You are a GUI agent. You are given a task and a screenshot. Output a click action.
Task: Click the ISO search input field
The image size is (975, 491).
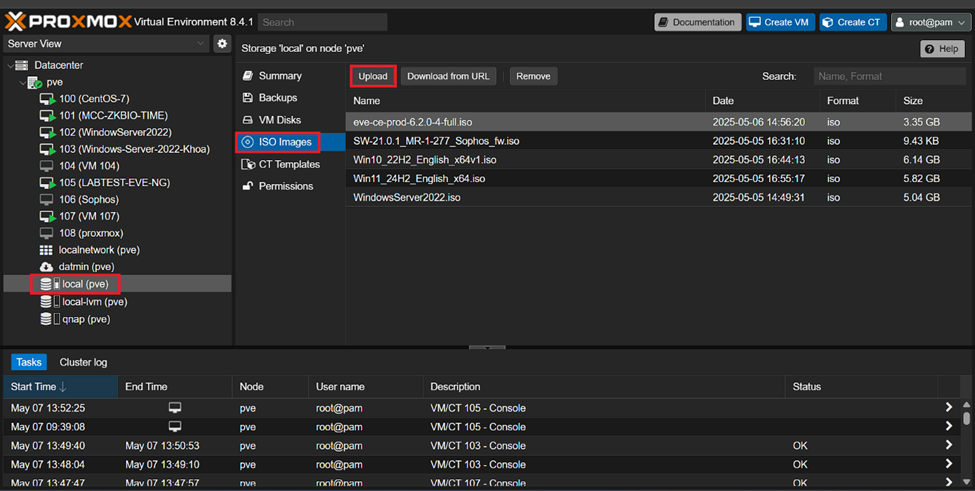click(x=887, y=76)
